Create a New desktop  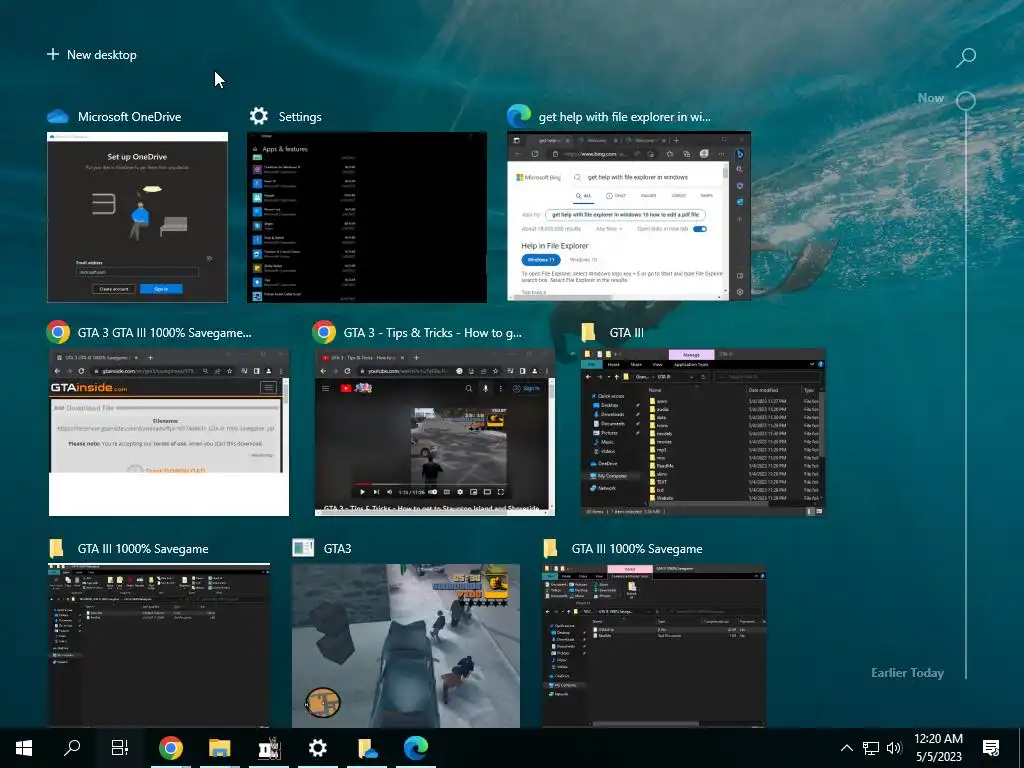click(x=91, y=55)
